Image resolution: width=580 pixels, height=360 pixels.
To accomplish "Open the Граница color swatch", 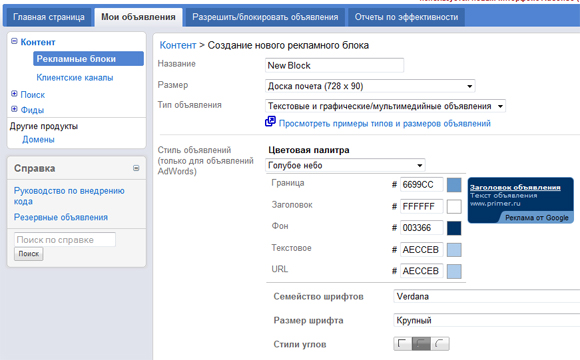I will [x=454, y=185].
